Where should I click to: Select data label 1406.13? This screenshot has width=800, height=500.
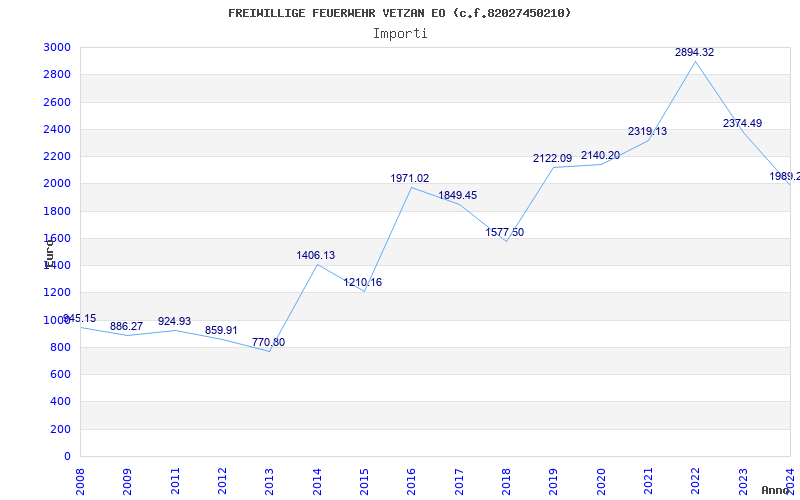point(316,255)
